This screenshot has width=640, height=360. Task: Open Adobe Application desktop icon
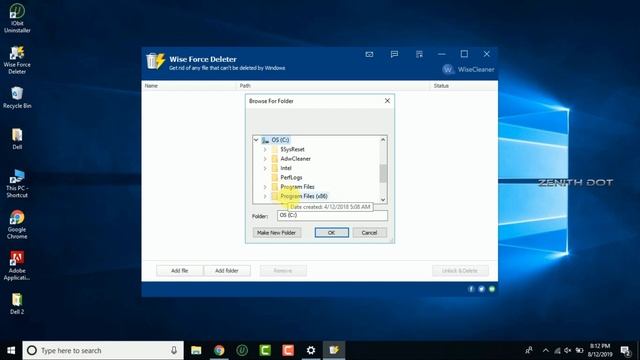click(x=17, y=265)
